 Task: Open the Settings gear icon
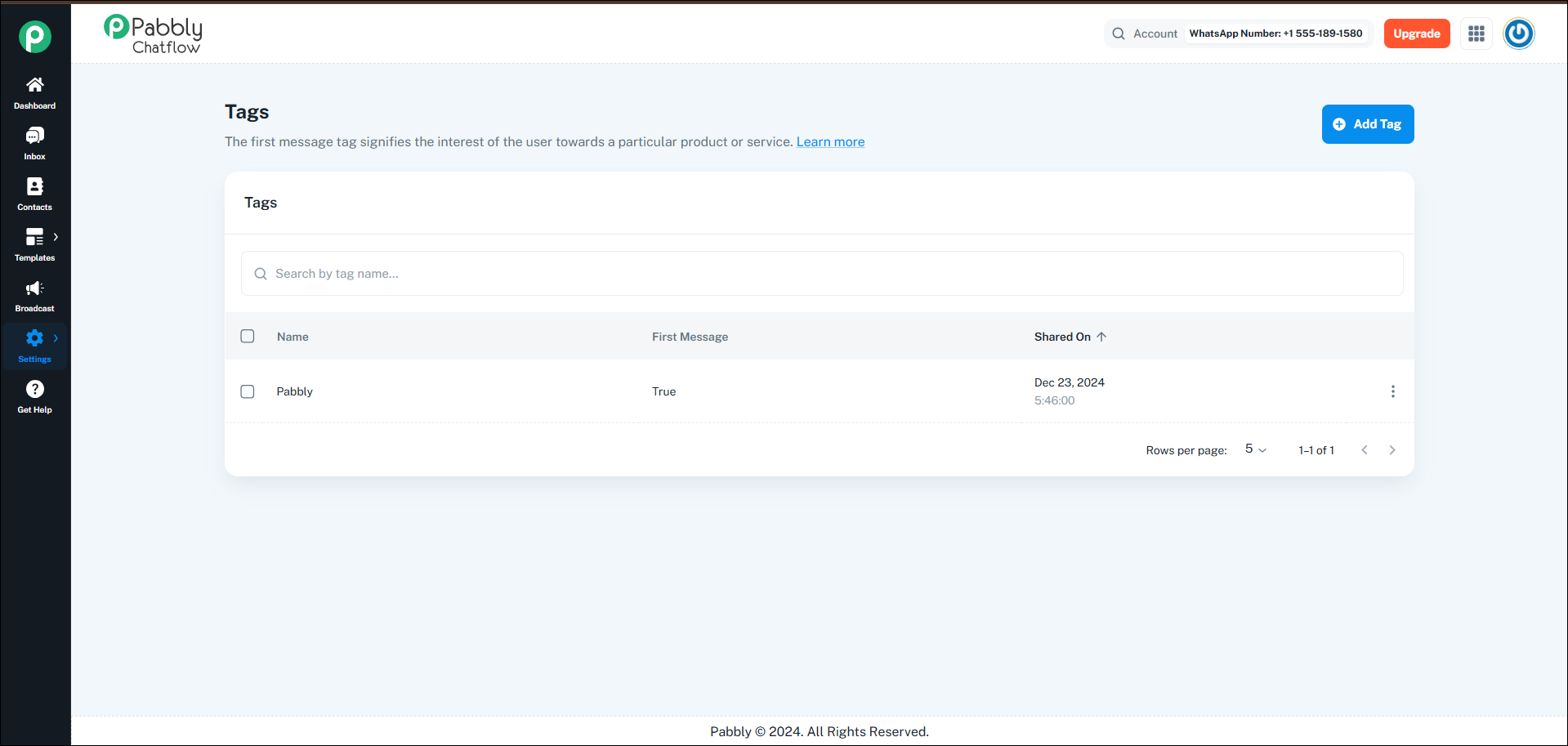(x=34, y=338)
